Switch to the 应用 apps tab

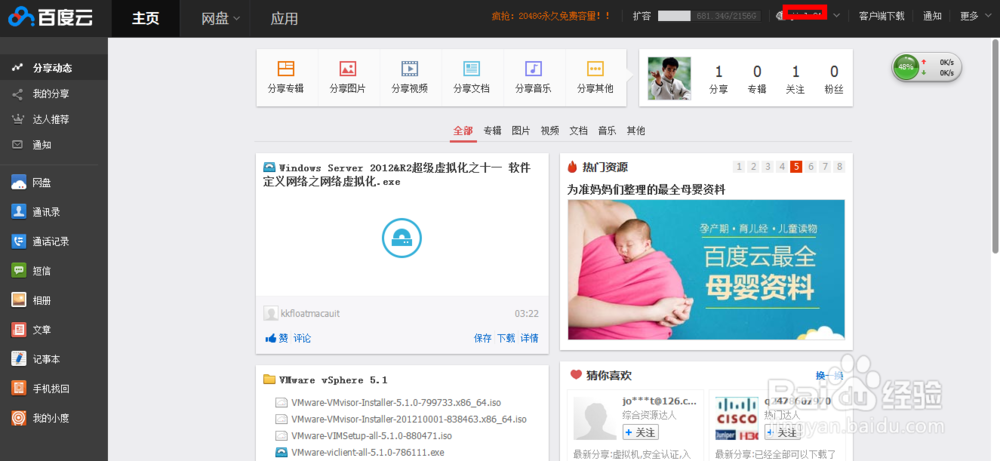tap(284, 18)
